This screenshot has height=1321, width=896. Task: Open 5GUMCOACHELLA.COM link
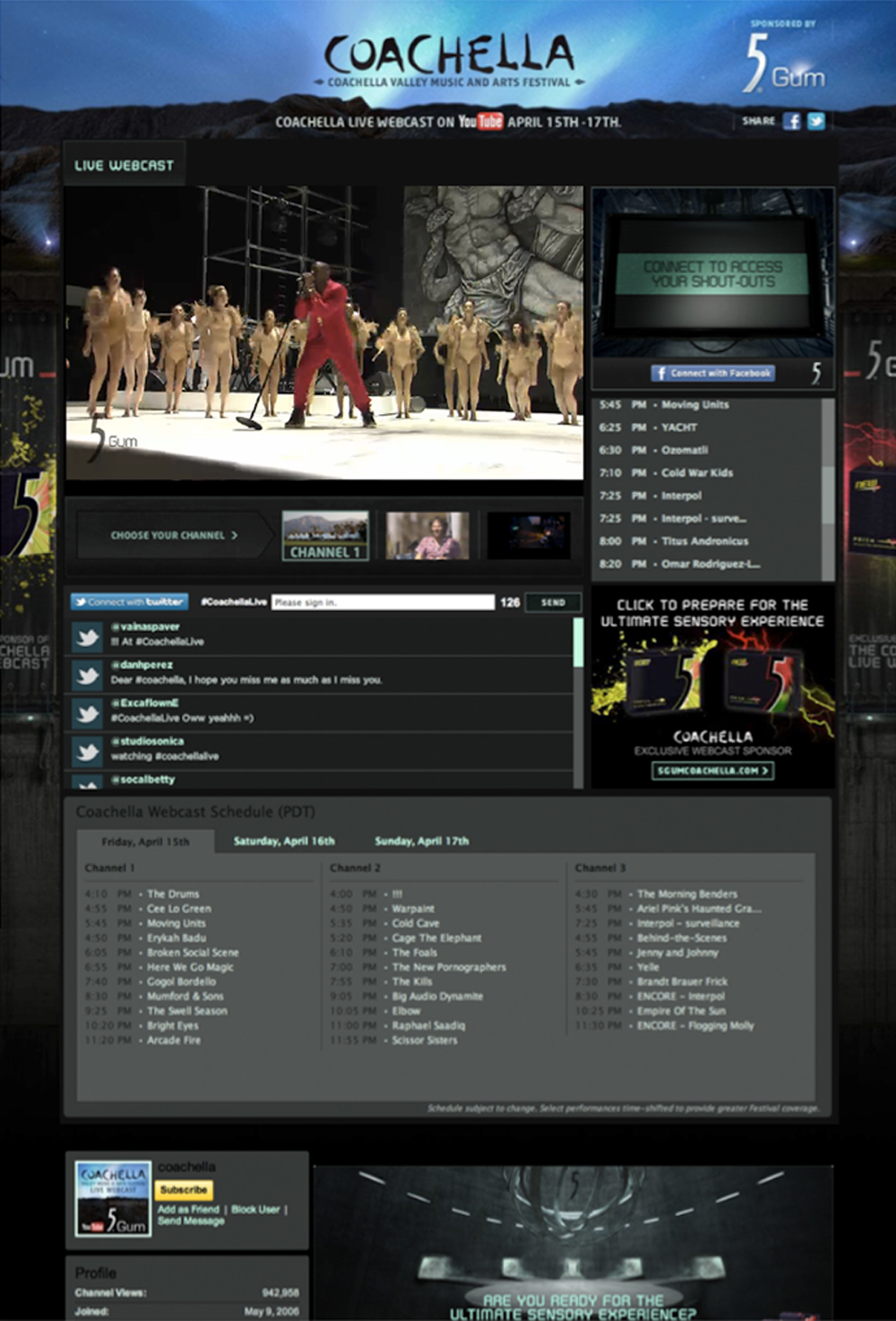[713, 771]
